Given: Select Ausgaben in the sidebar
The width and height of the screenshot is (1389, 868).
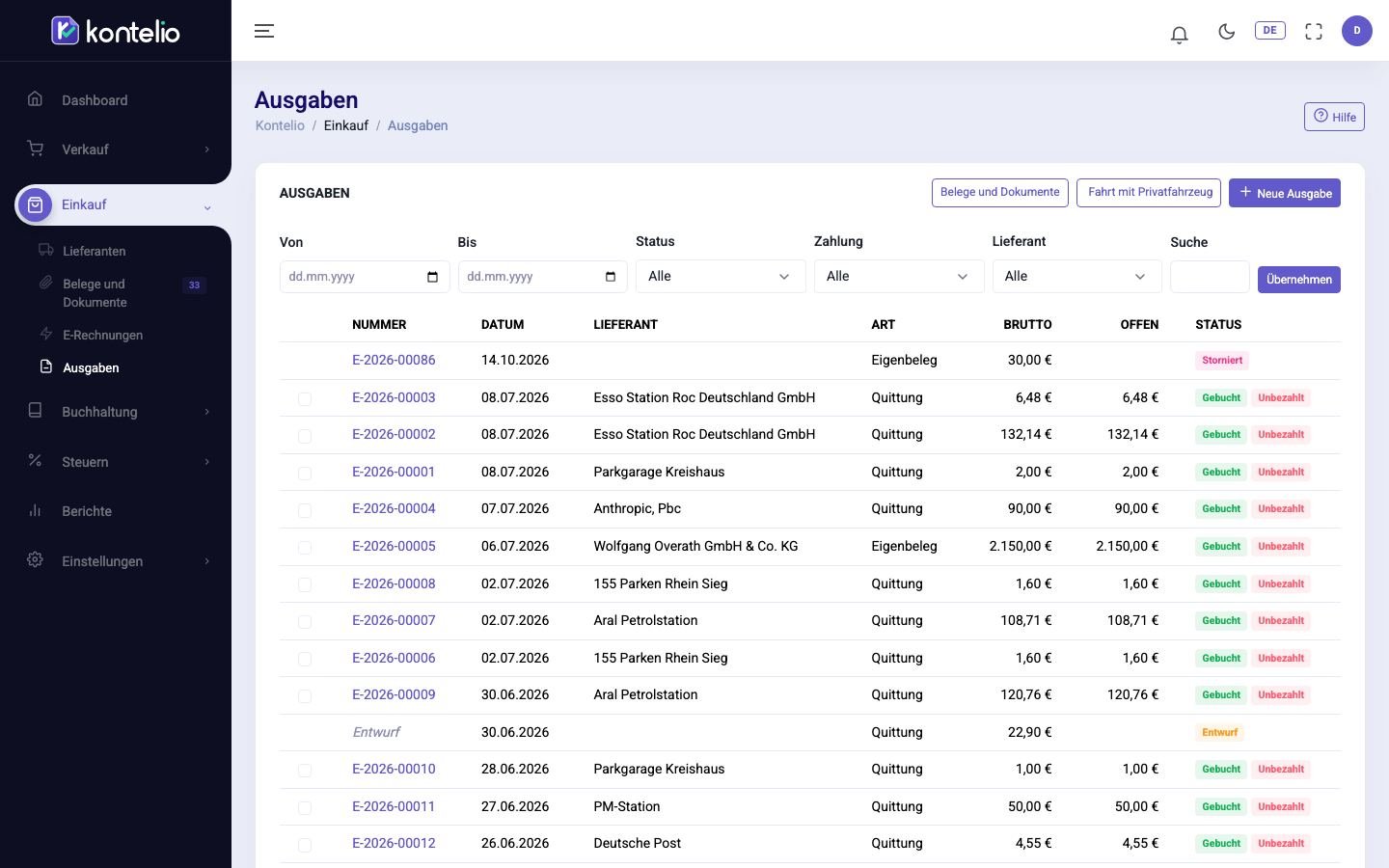Looking at the screenshot, I should (x=91, y=367).
